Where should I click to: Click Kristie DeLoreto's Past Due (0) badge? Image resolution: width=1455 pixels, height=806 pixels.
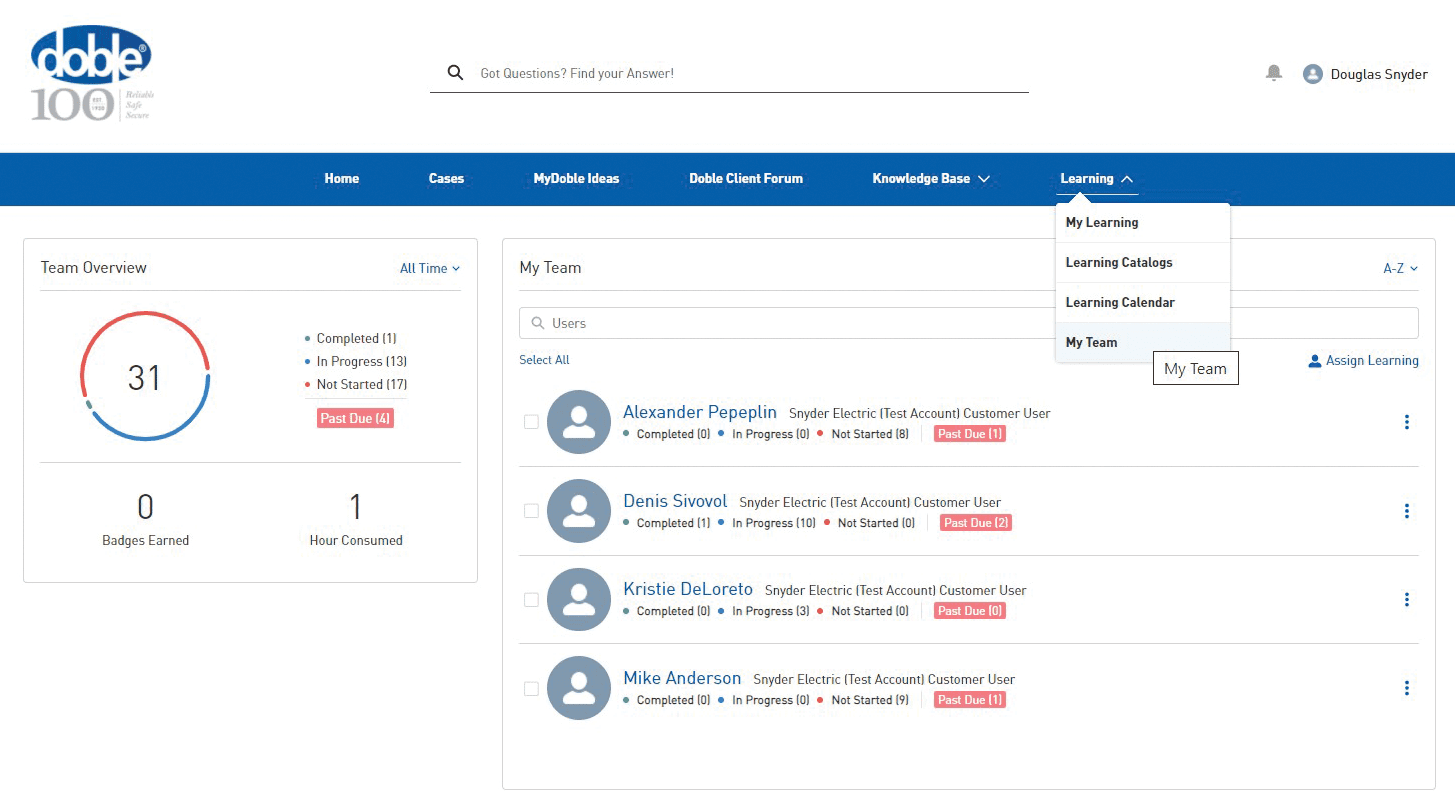(x=970, y=611)
